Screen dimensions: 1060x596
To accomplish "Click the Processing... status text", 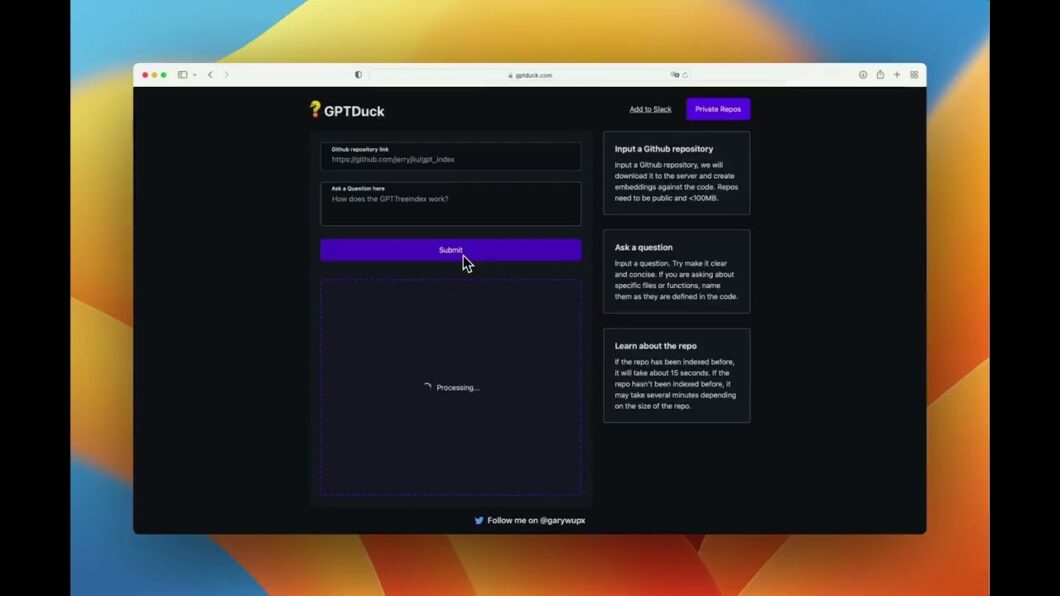I will (x=458, y=388).
